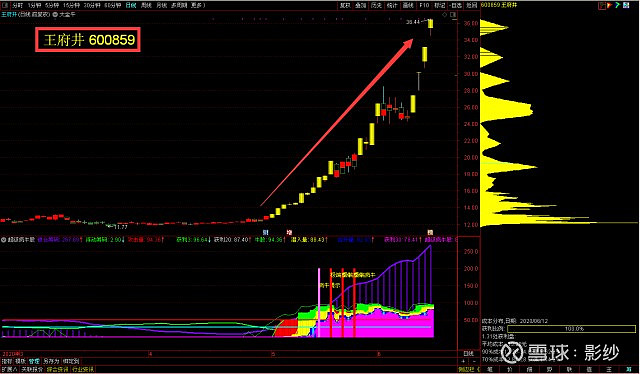The width and height of the screenshot is (640, 374).
Task: Click the red arrow flag icon
Action: click(609, 5)
